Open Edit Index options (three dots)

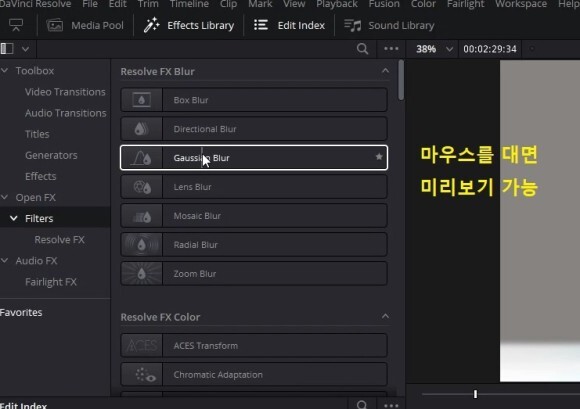point(391,406)
